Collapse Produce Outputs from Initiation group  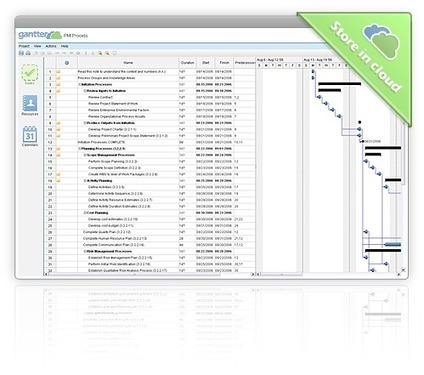(x=85, y=123)
